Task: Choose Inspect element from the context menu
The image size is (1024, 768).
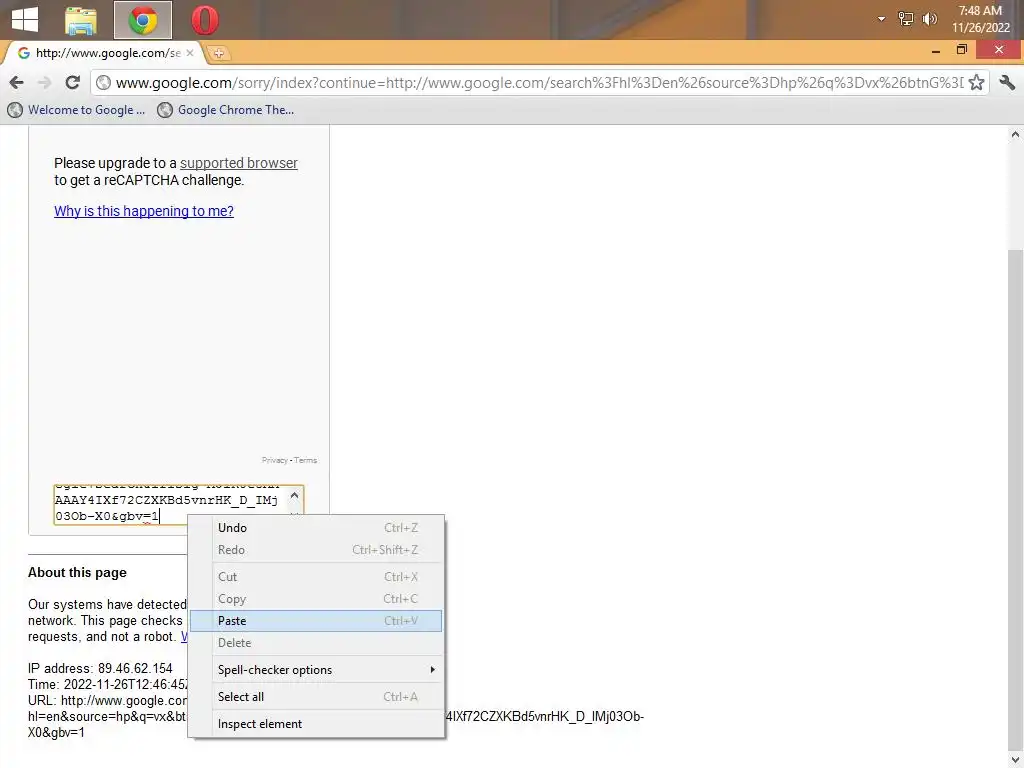Action: coord(316,724)
